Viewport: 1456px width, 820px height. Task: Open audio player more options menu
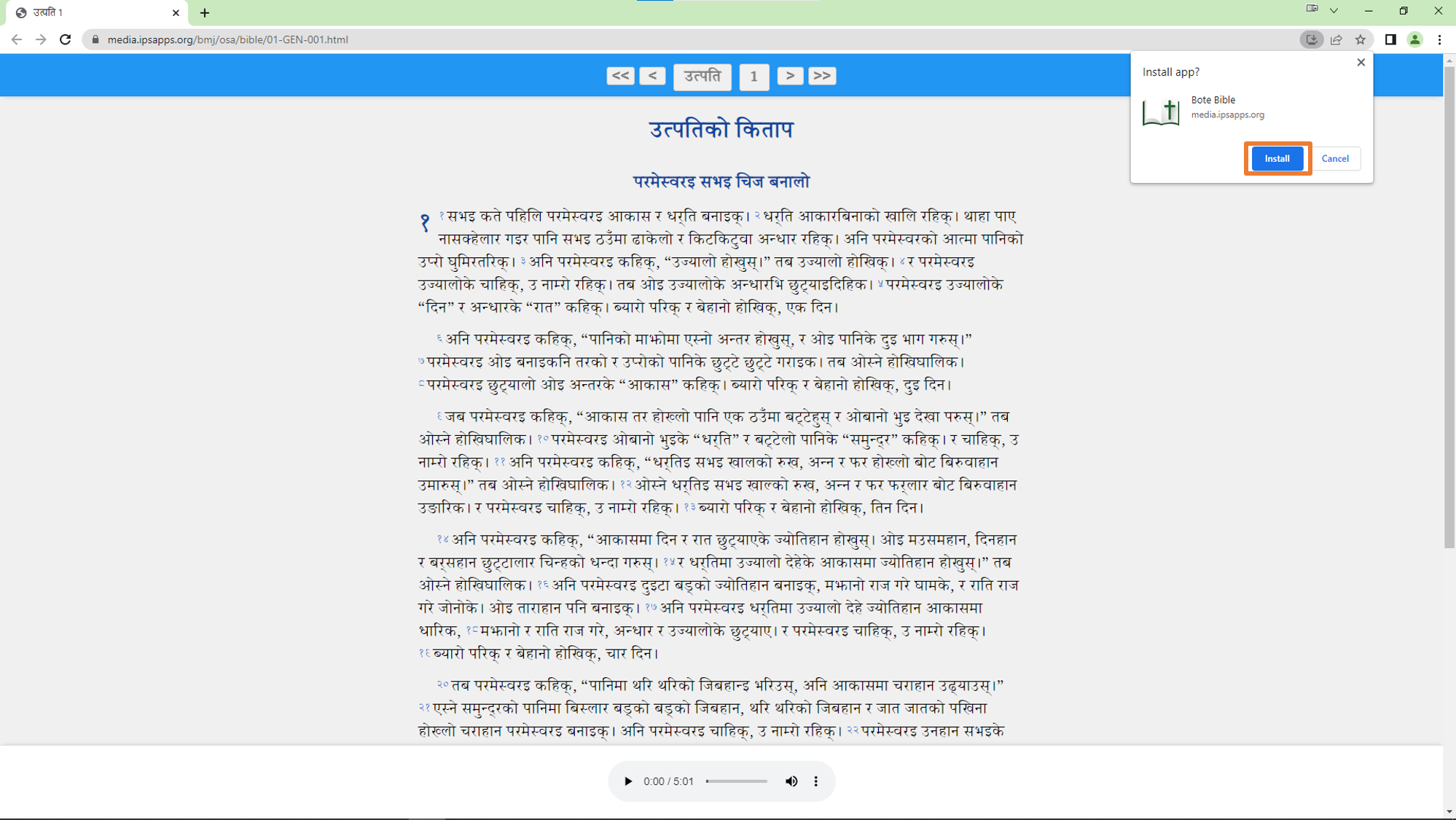816,781
